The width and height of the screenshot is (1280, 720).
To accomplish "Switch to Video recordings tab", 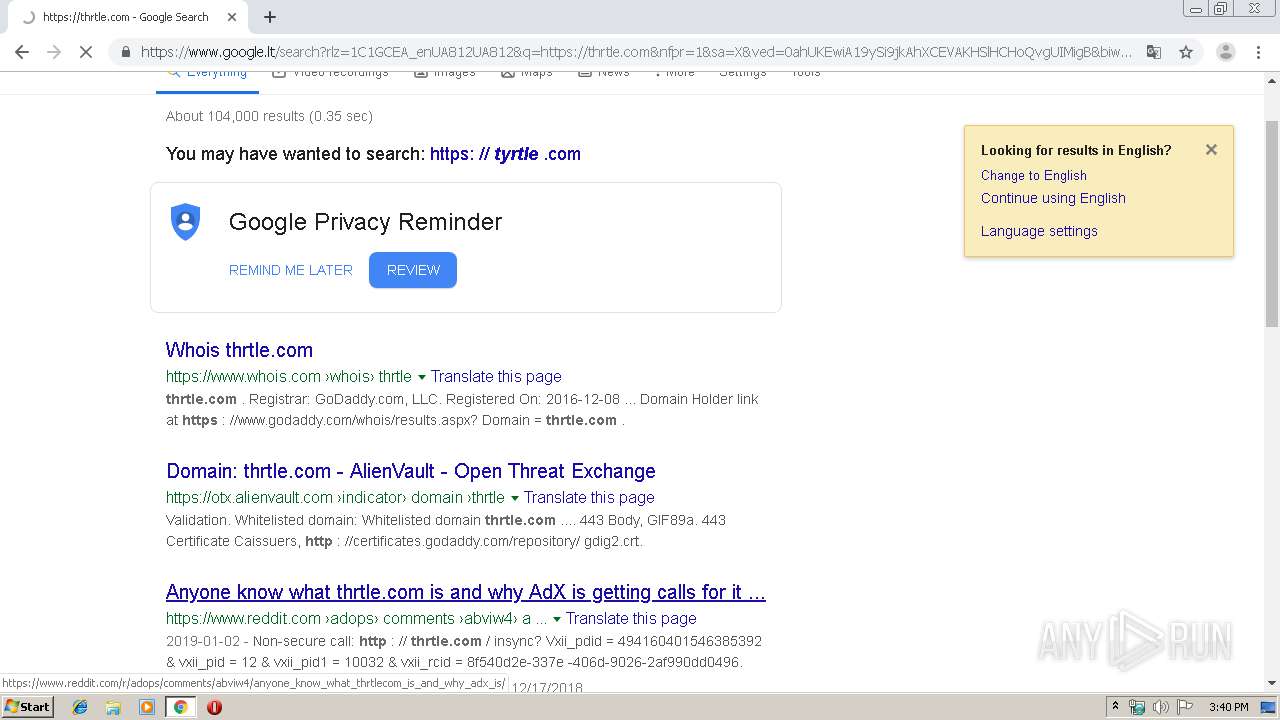I will coord(330,74).
